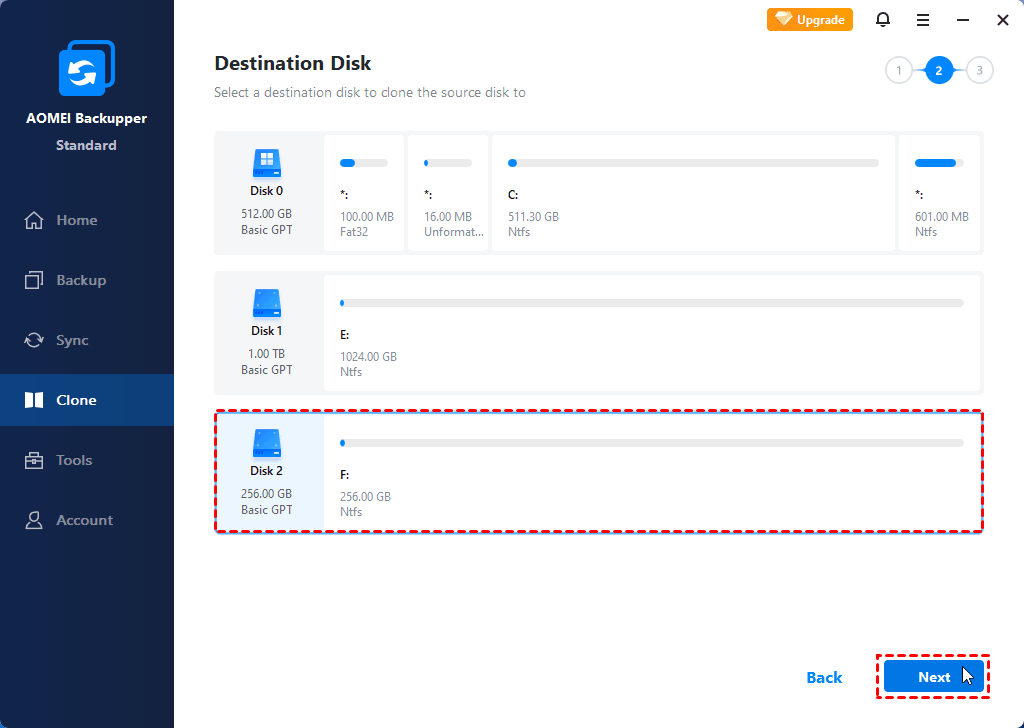Select the 100.00 MB Fat32 partition

[364, 193]
